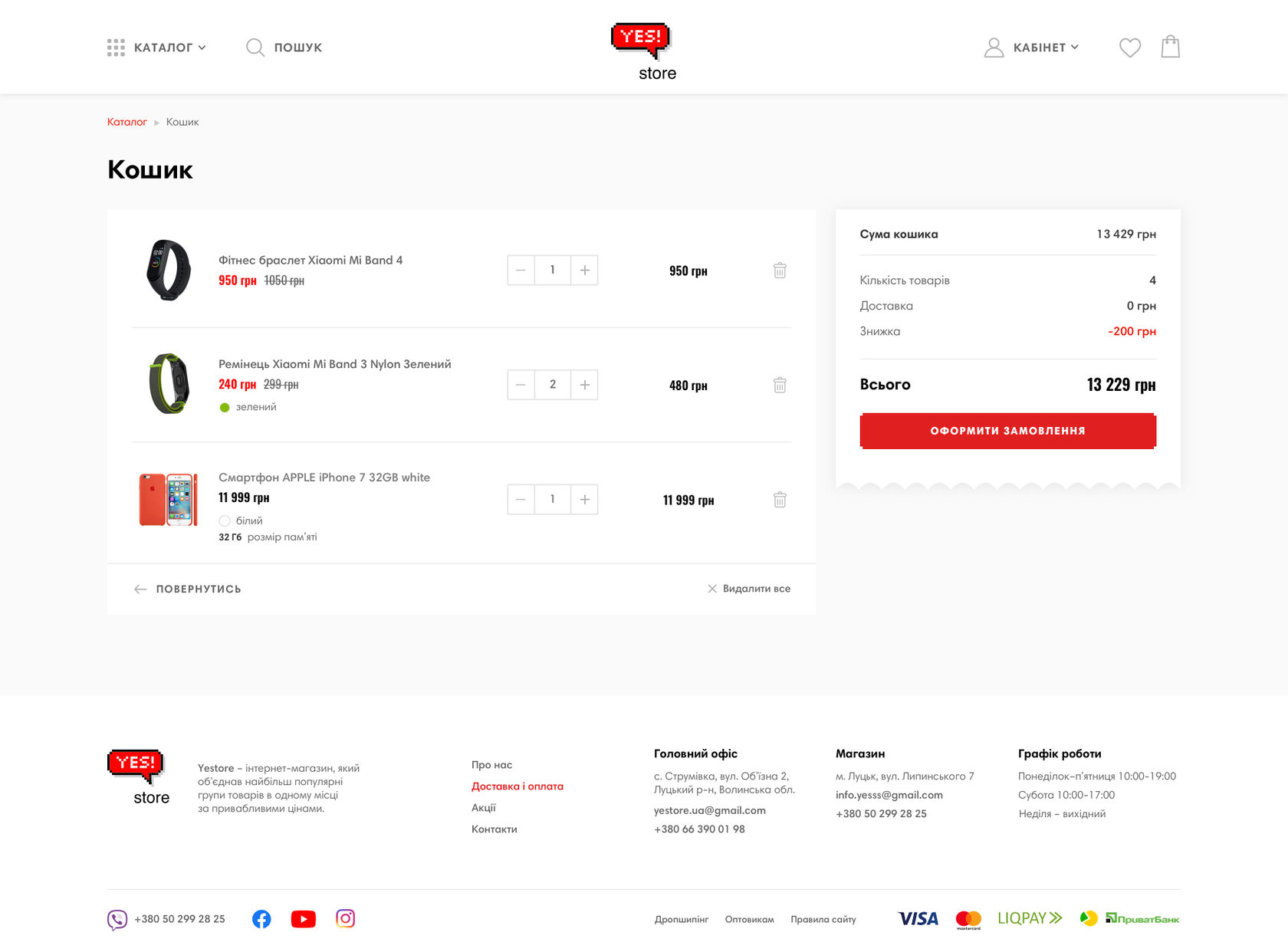Open Смартфон APPLE iPhone 7 product link

pos(324,478)
